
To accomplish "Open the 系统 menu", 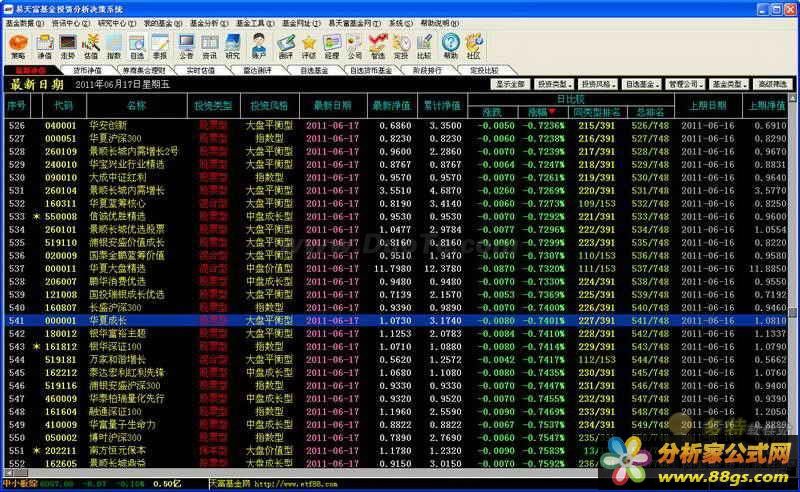I will (x=401, y=23).
